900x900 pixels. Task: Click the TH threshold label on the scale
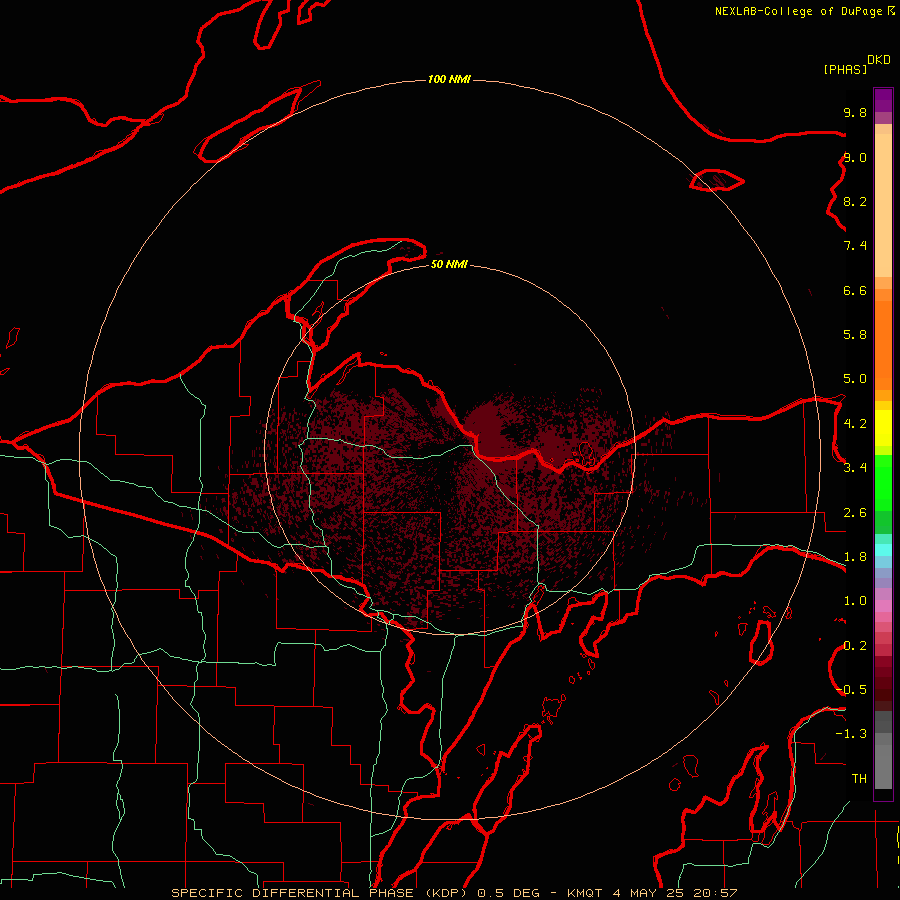859,779
